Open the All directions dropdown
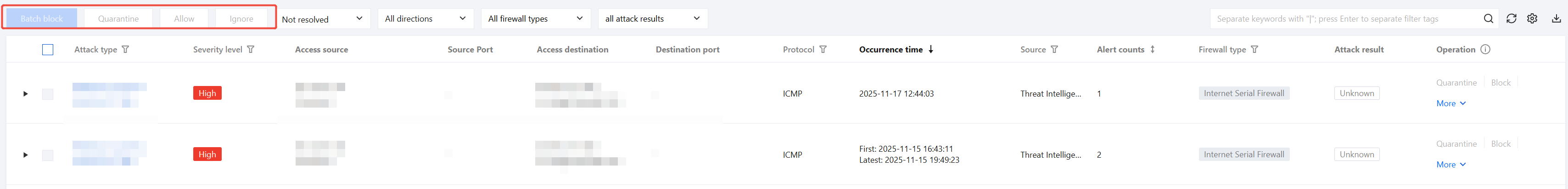 pyautogui.click(x=426, y=19)
